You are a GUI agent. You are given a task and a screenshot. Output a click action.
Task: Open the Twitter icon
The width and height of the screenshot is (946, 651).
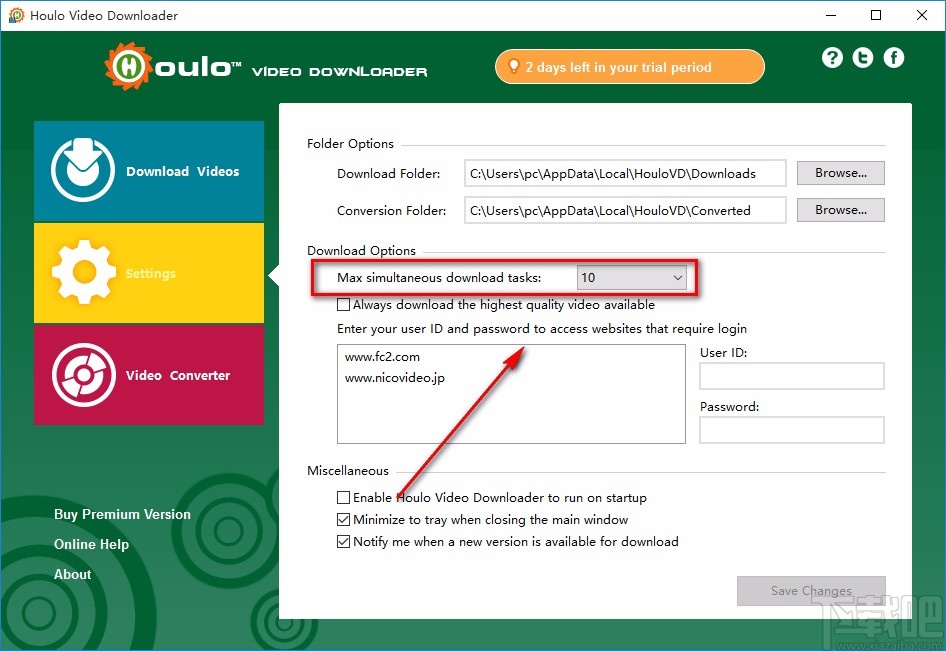(862, 57)
